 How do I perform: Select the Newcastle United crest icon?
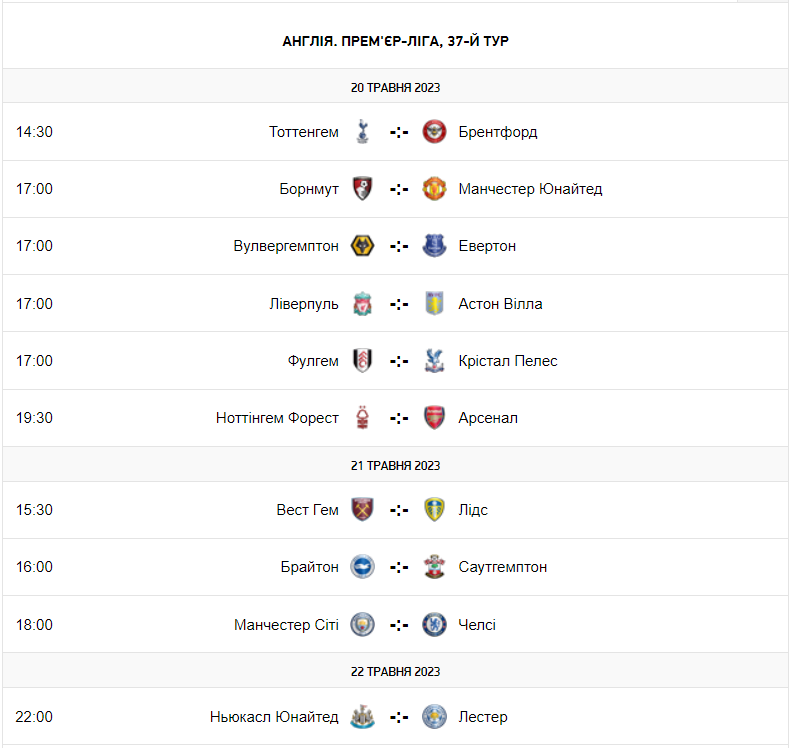tap(363, 717)
